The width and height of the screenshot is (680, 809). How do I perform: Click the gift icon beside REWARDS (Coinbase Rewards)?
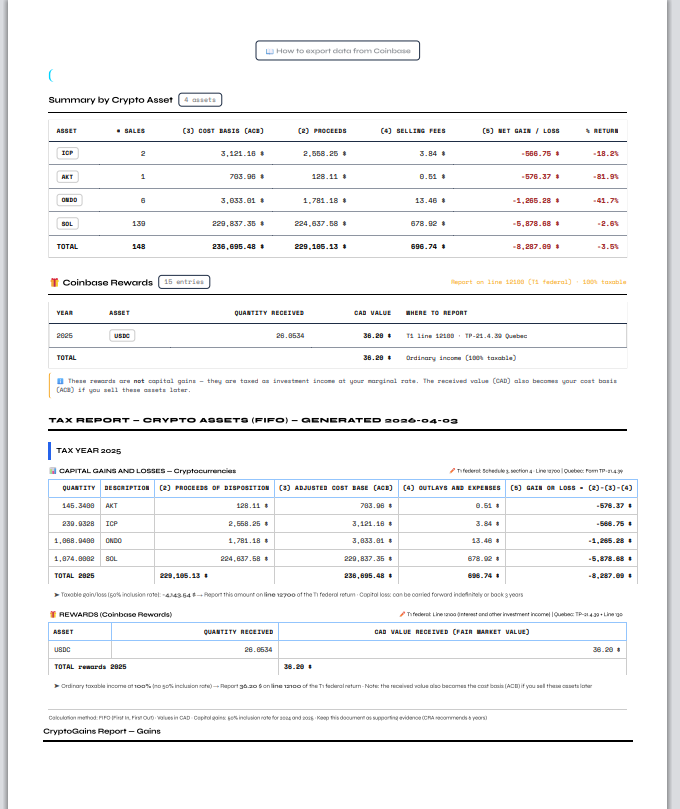click(x=52, y=614)
